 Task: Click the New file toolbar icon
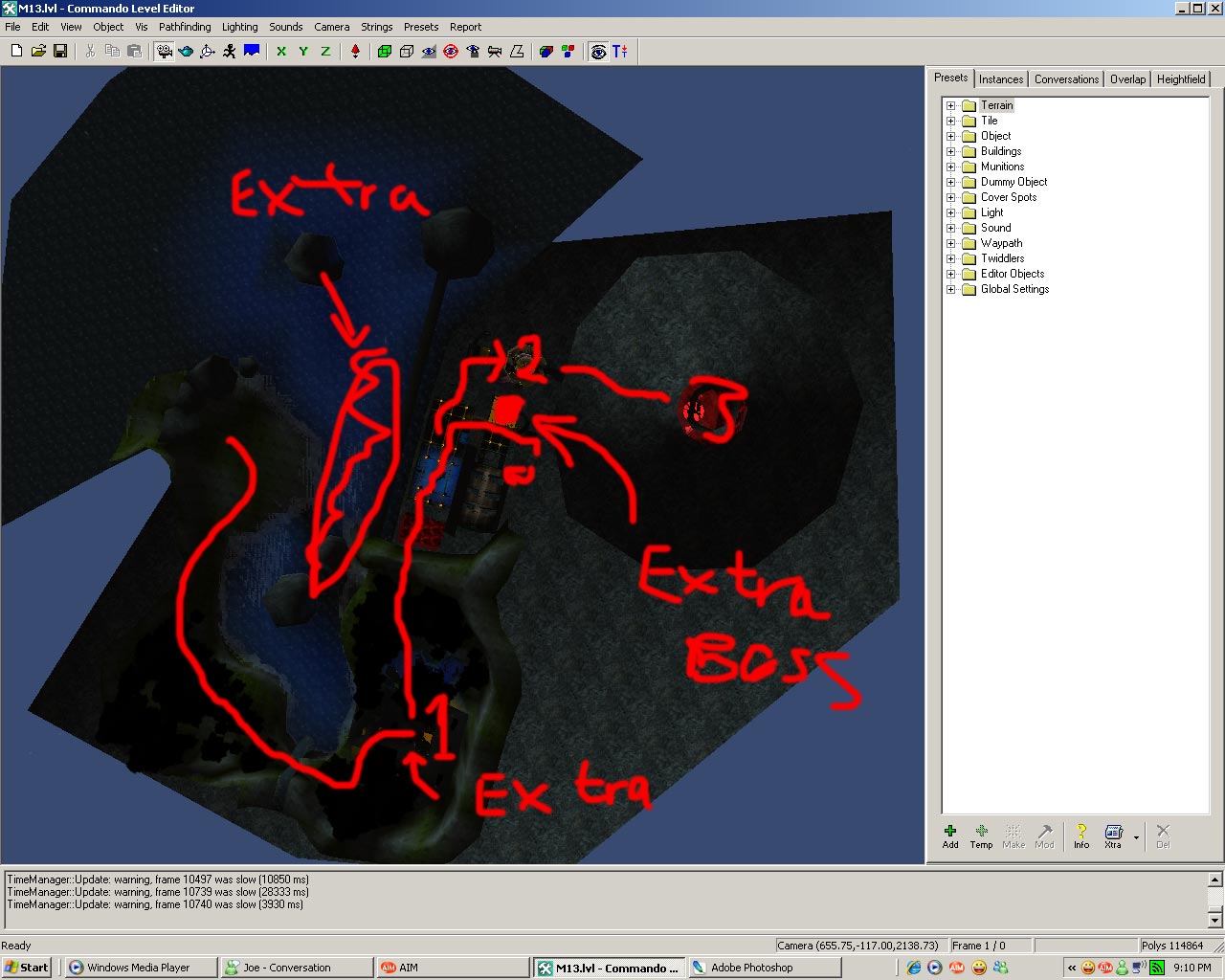click(x=16, y=52)
